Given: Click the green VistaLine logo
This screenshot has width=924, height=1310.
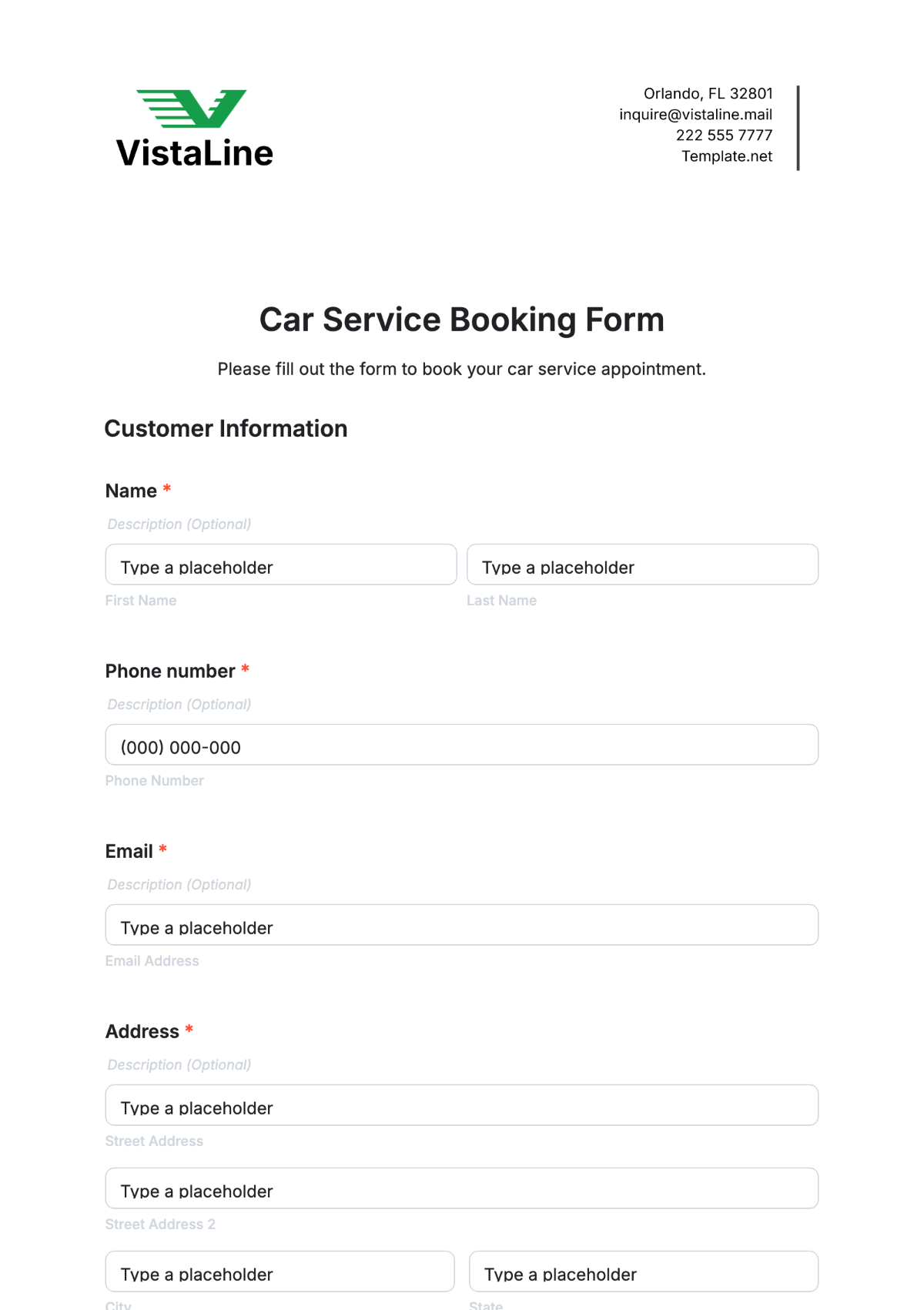Looking at the screenshot, I should click(194, 128).
